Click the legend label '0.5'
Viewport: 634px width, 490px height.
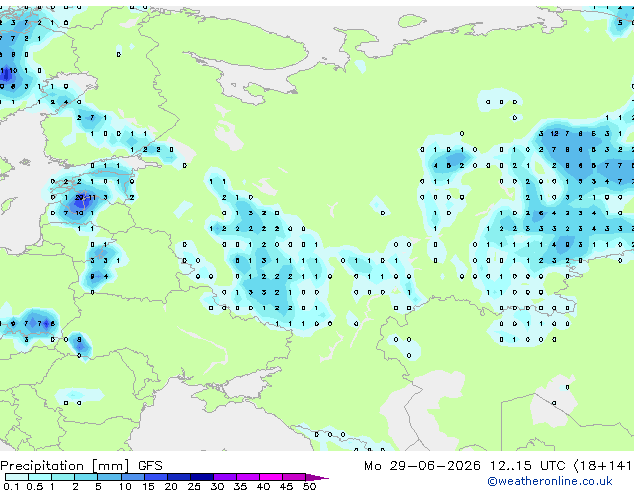click(35, 486)
